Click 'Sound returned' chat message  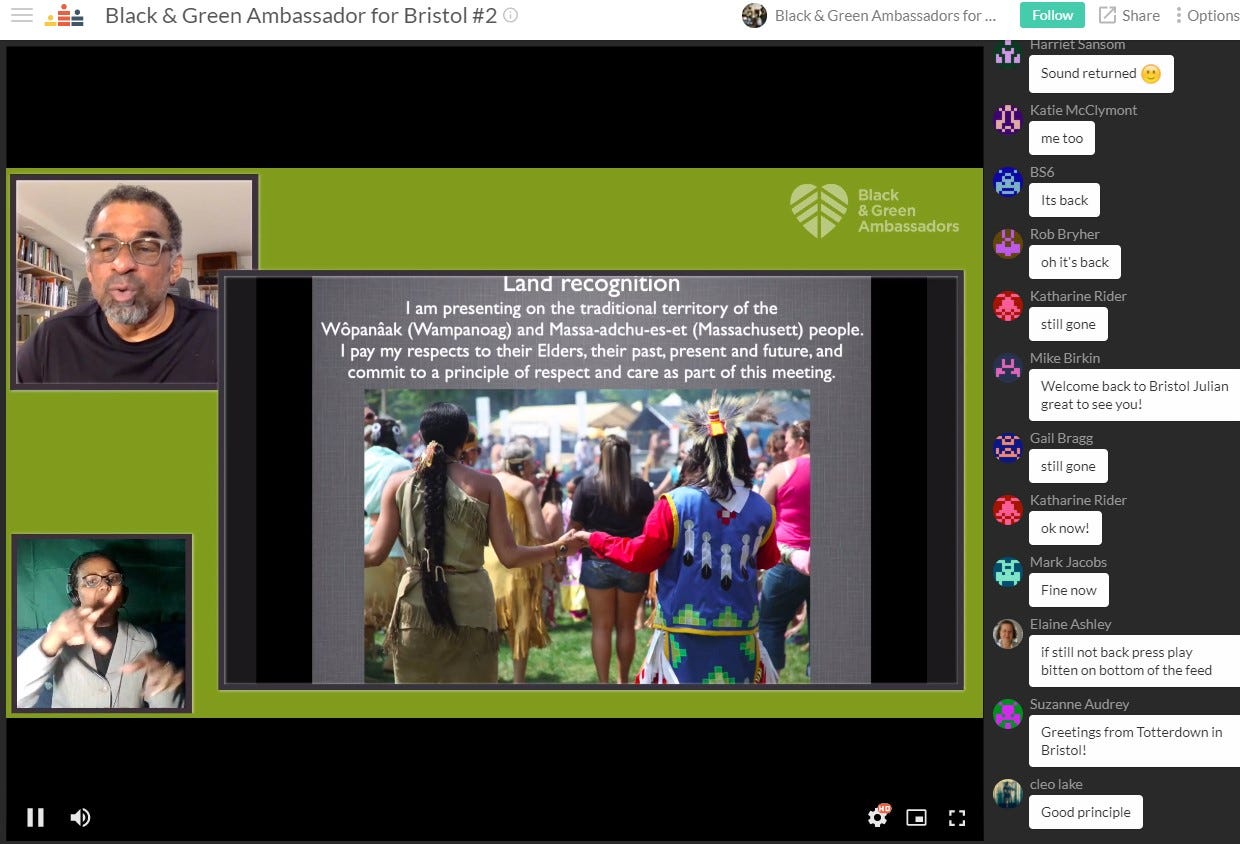(x=1101, y=74)
